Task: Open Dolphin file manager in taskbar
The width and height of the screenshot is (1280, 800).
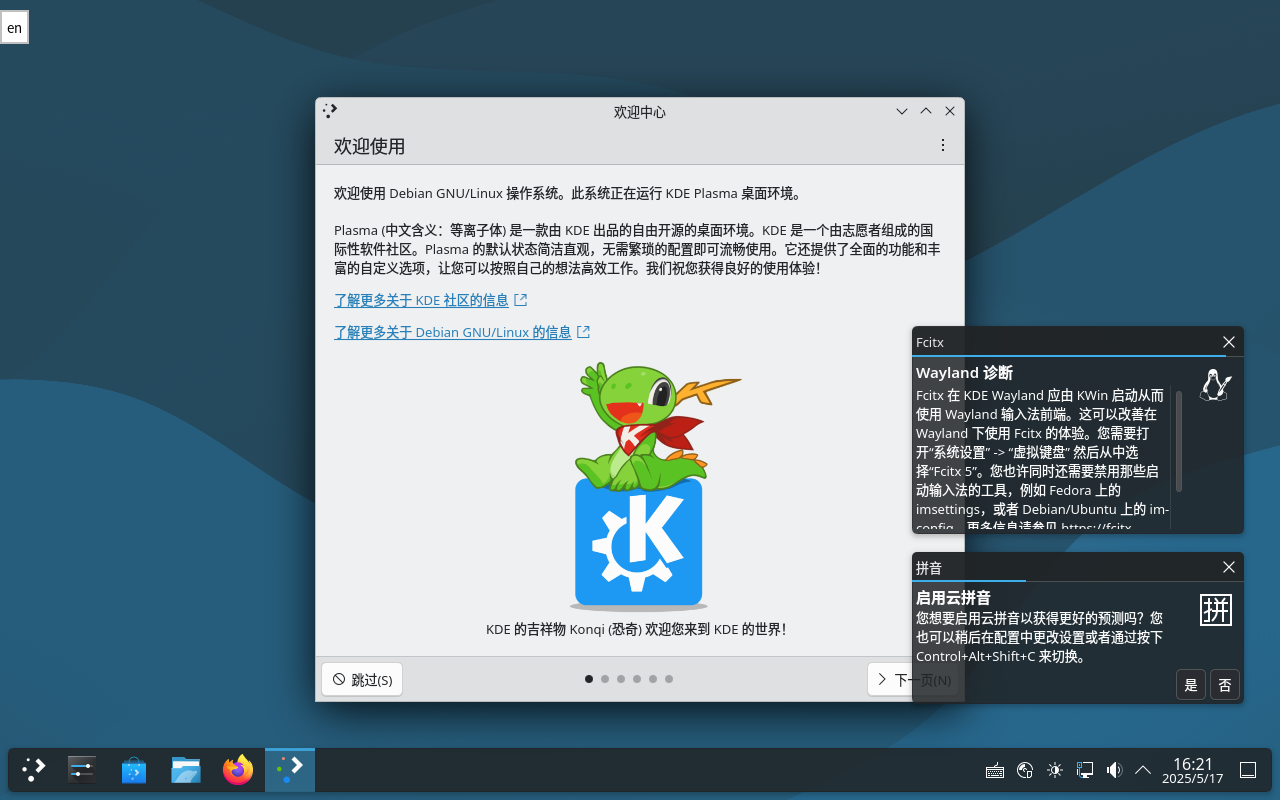Action: (x=186, y=770)
